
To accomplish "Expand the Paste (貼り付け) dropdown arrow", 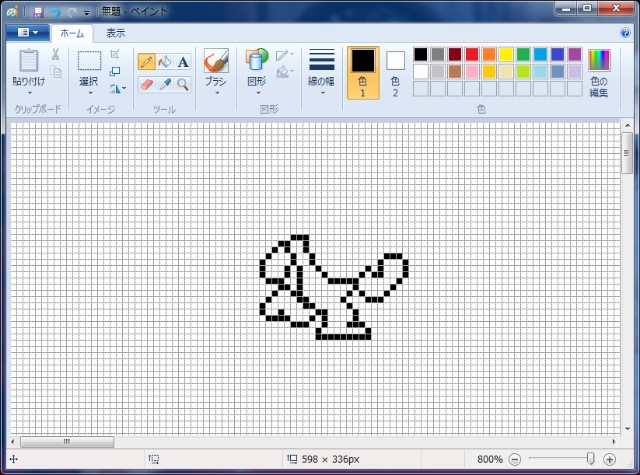I will click(x=29, y=93).
